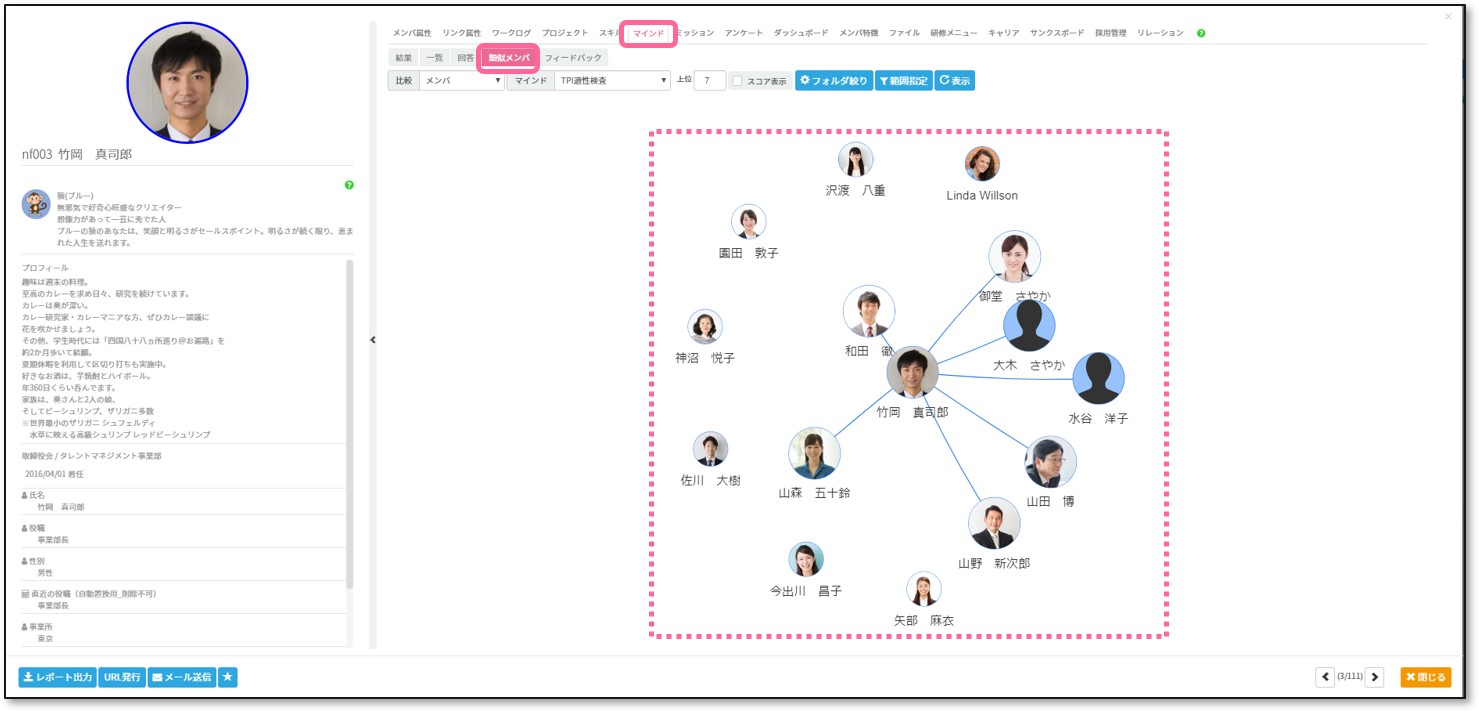Select the 結果 sub-tab

(403, 58)
